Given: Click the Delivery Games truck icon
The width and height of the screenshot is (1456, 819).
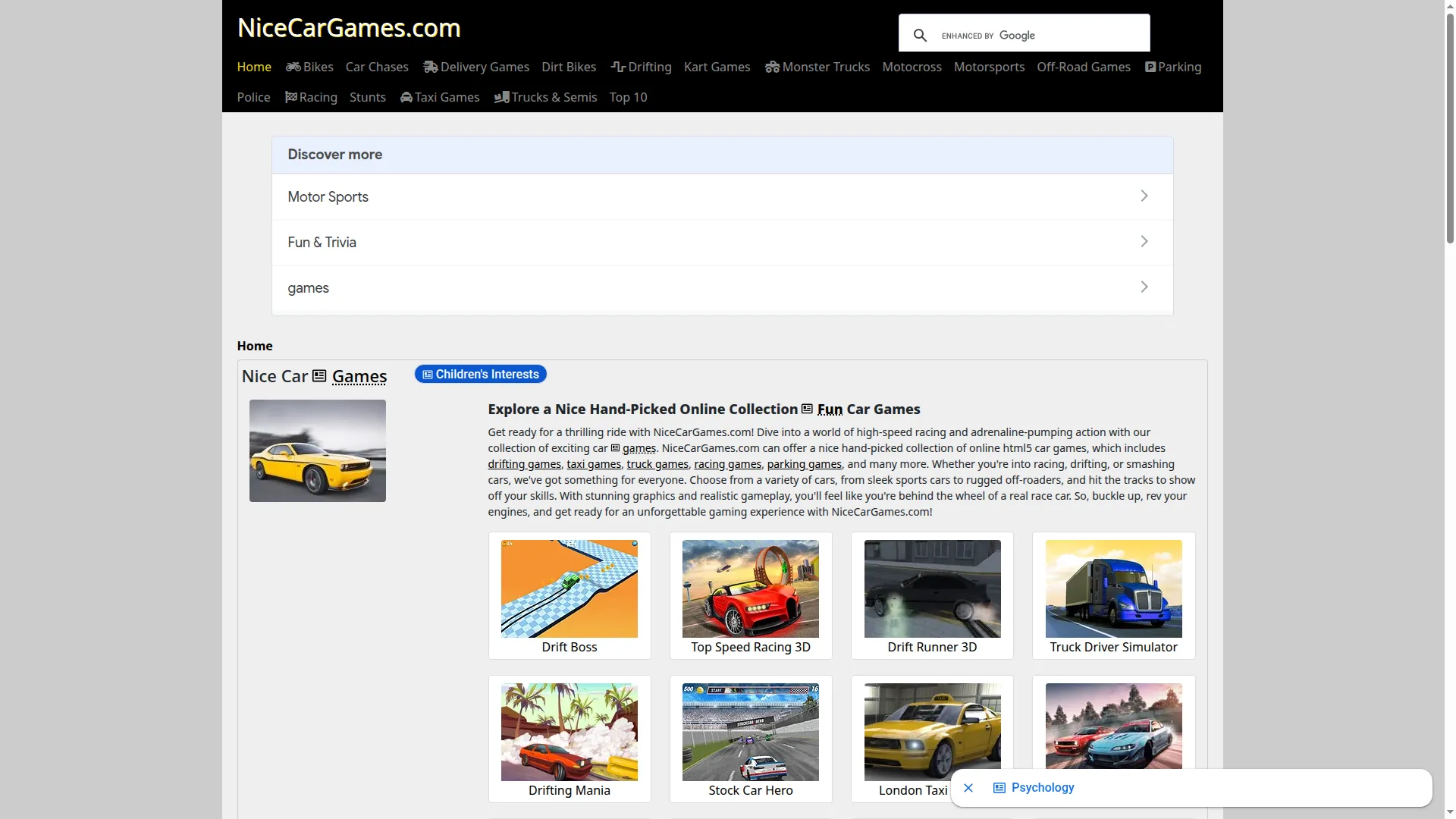Looking at the screenshot, I should point(430,67).
